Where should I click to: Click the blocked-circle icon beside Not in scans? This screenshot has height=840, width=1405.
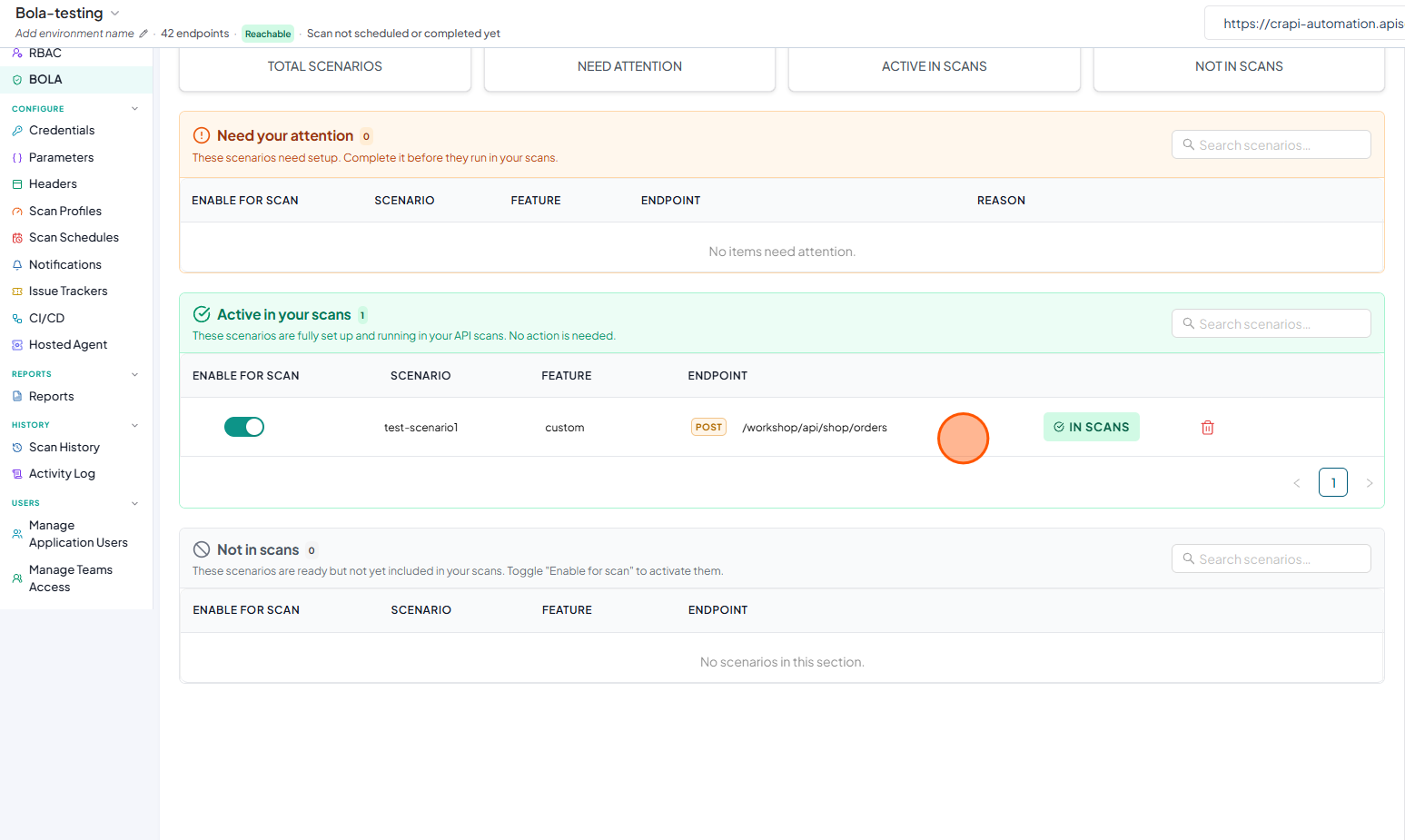click(x=202, y=549)
